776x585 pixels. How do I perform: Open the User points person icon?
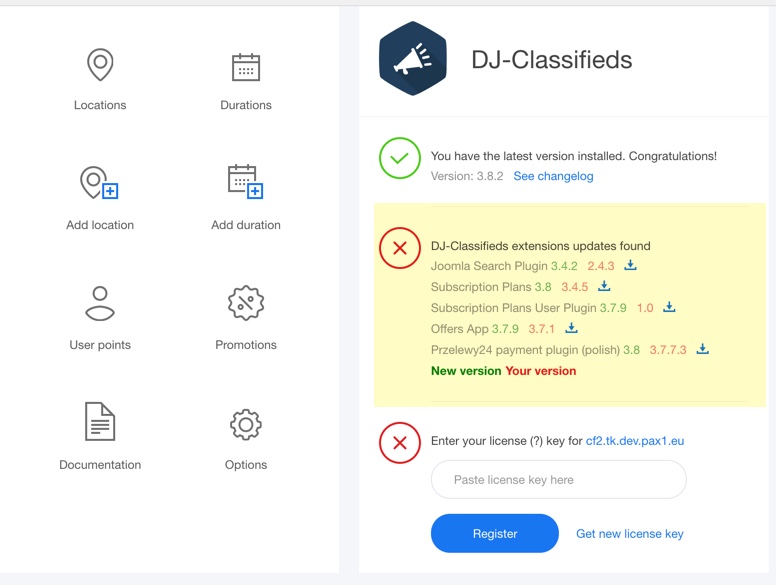click(x=100, y=303)
